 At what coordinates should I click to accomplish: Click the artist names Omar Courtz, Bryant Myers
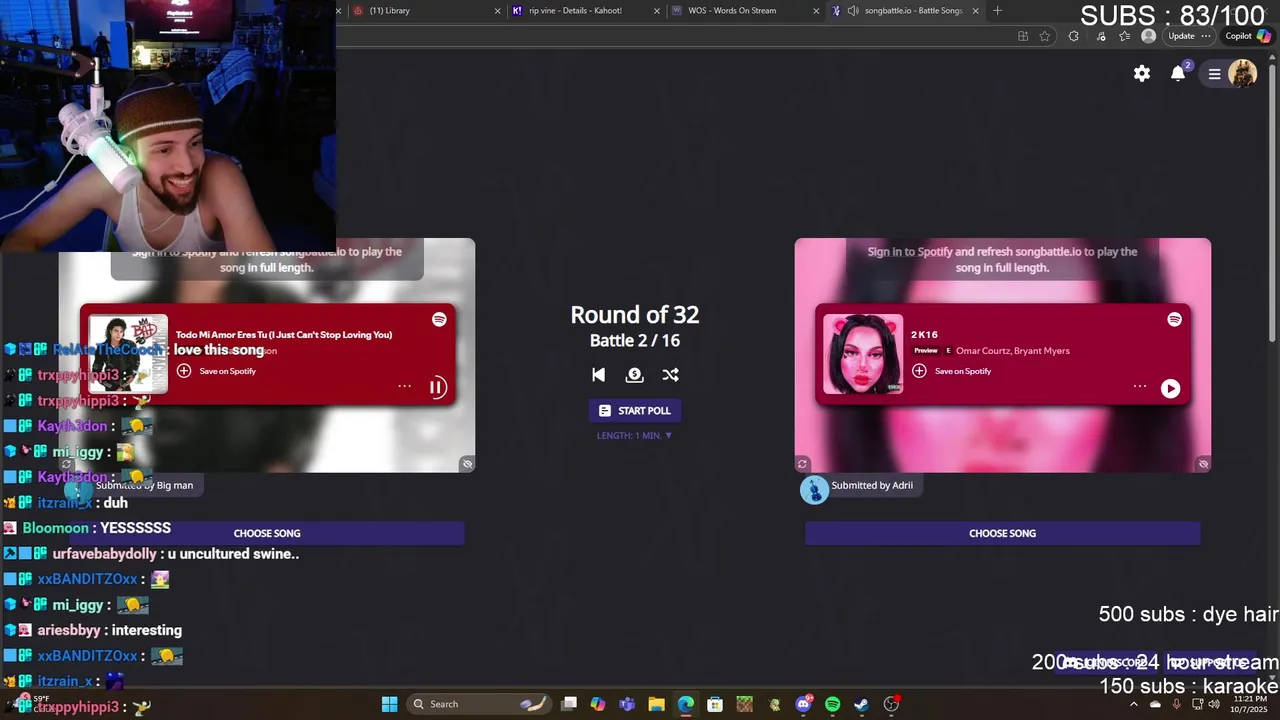[x=1012, y=351]
